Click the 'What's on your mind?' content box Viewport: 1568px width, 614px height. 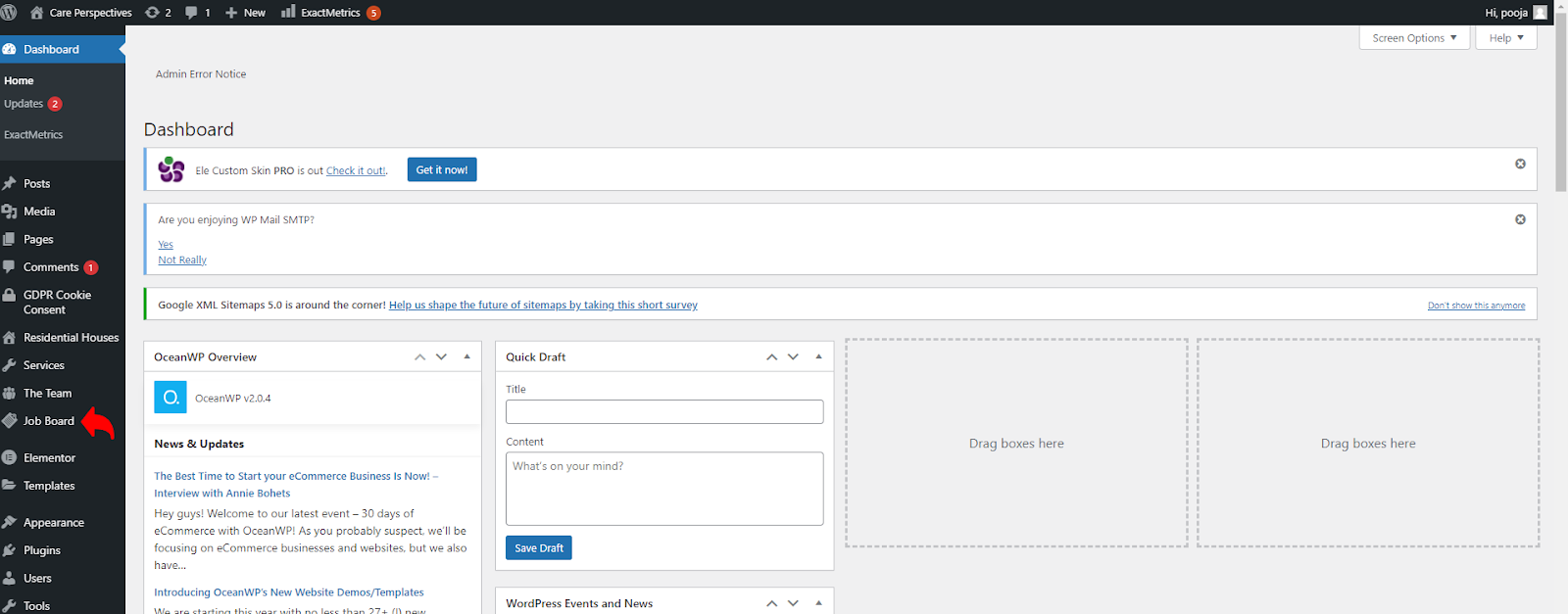click(x=664, y=489)
